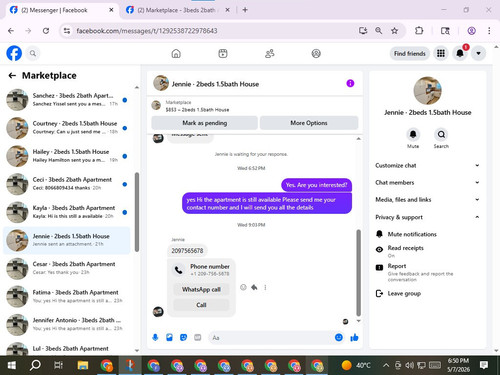Open emoji picker in message field
Image resolution: width=500 pixels, height=375 pixels.
click(x=339, y=338)
